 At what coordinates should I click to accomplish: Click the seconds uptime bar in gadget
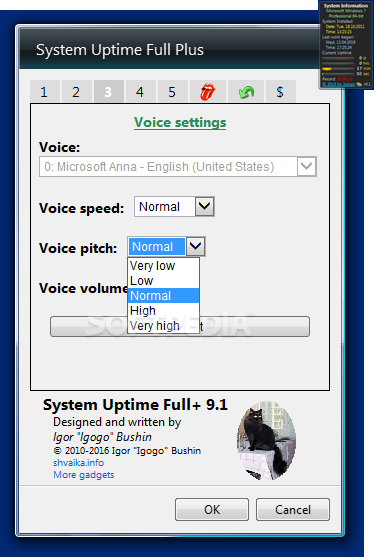(x=338, y=74)
